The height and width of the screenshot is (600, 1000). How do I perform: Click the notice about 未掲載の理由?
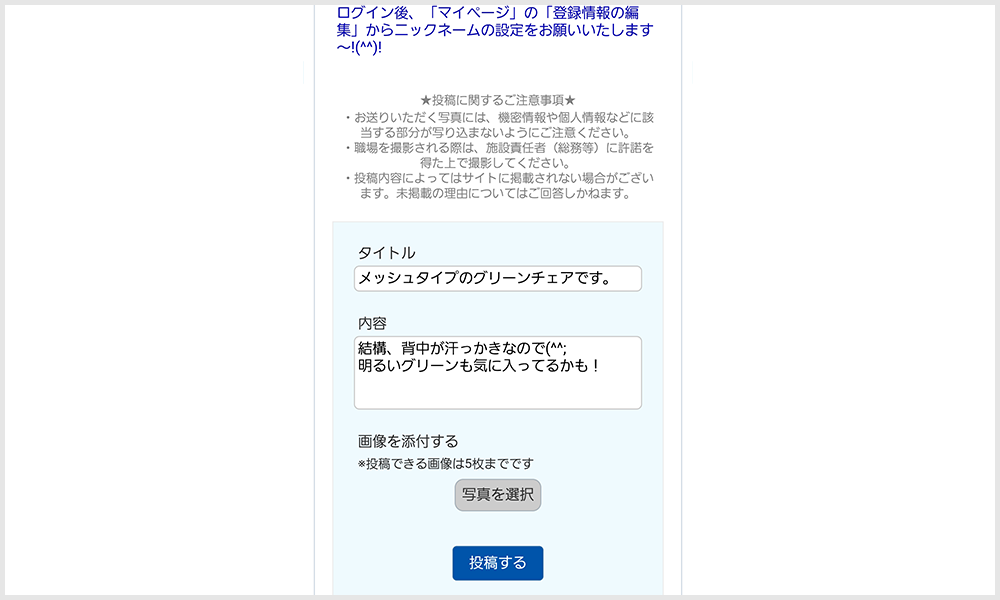[x=499, y=186]
